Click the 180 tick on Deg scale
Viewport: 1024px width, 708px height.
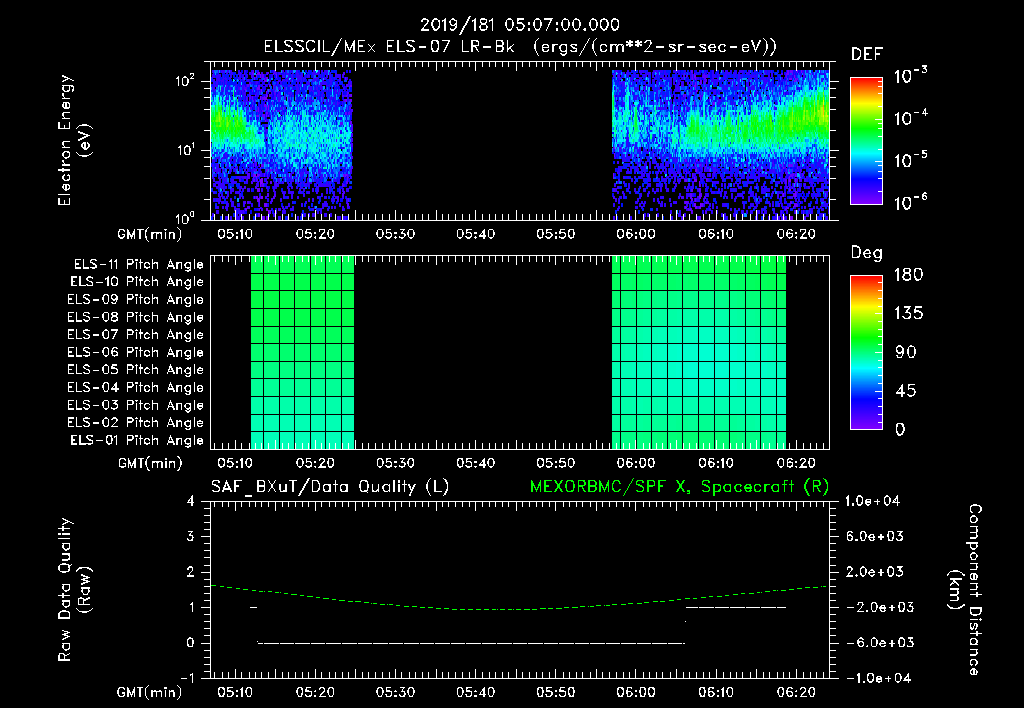point(909,275)
